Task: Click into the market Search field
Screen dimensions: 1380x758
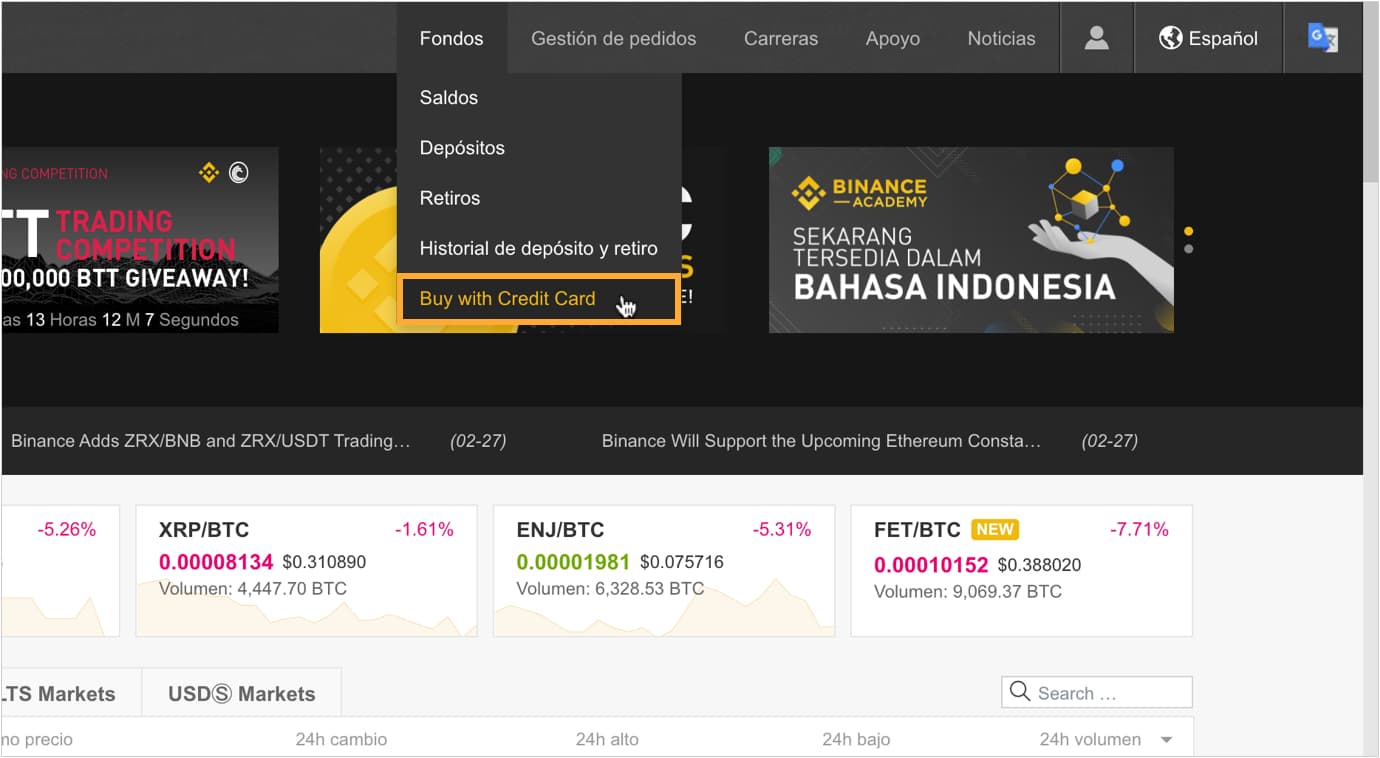Action: point(1097,692)
